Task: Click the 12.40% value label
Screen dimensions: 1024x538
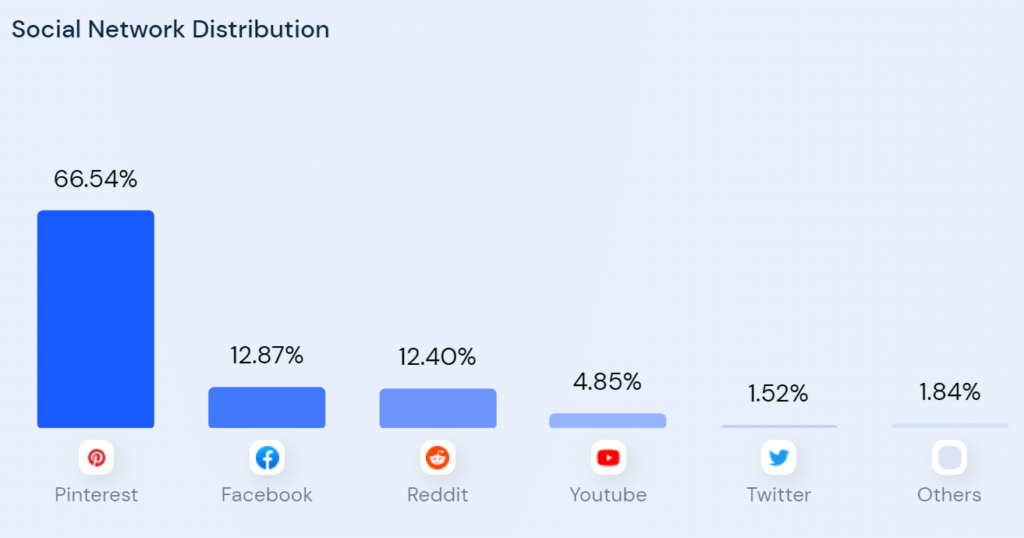Action: tap(437, 357)
